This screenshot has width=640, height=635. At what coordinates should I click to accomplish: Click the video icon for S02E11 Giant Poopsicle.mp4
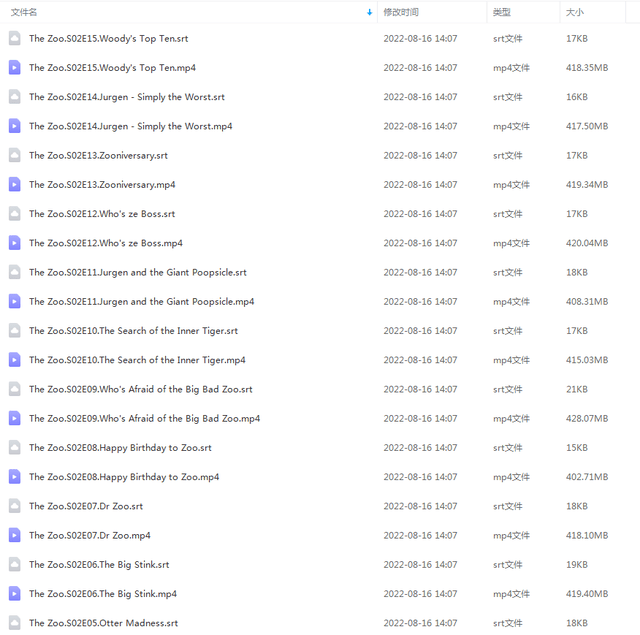(15, 302)
